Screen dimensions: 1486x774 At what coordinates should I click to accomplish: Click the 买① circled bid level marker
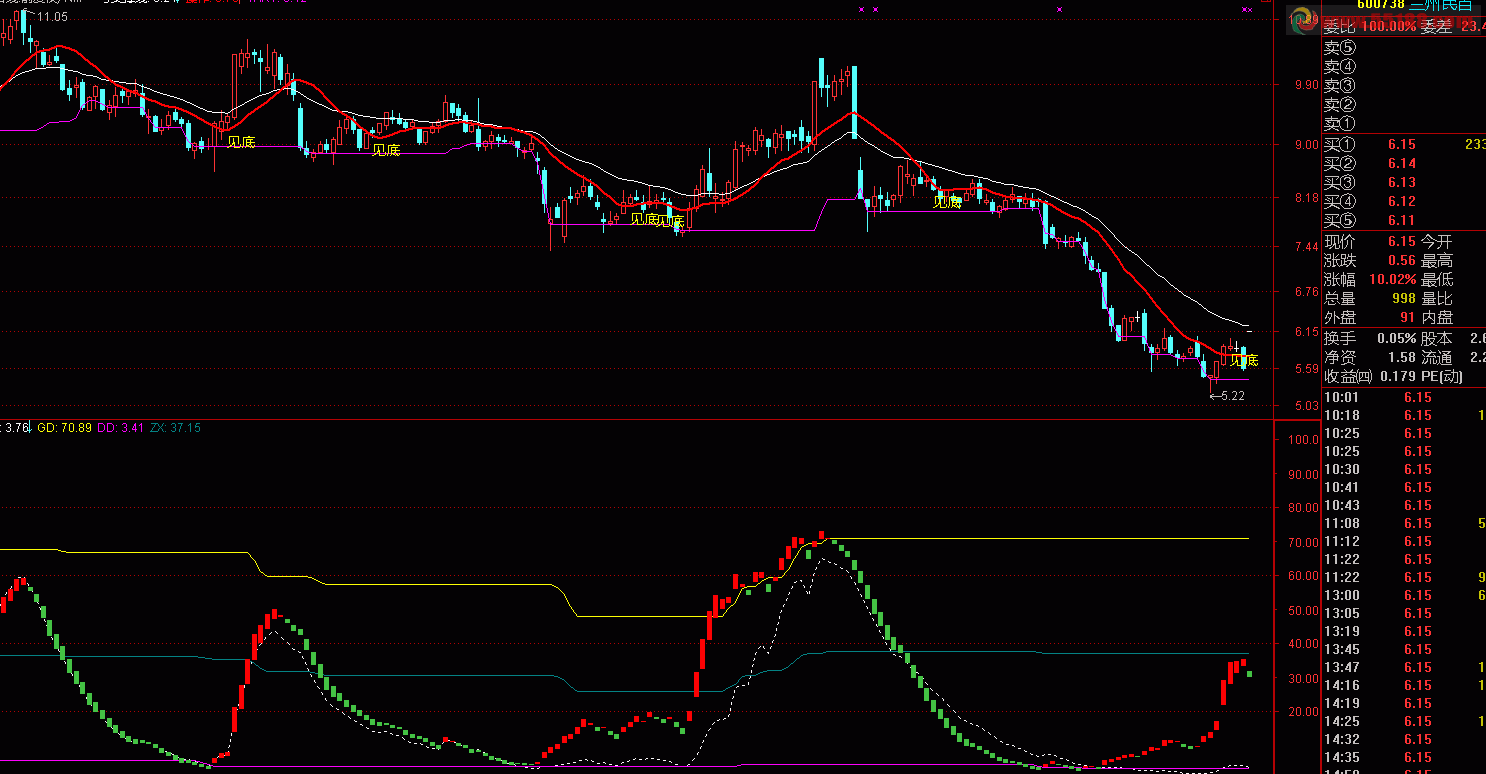1340,145
